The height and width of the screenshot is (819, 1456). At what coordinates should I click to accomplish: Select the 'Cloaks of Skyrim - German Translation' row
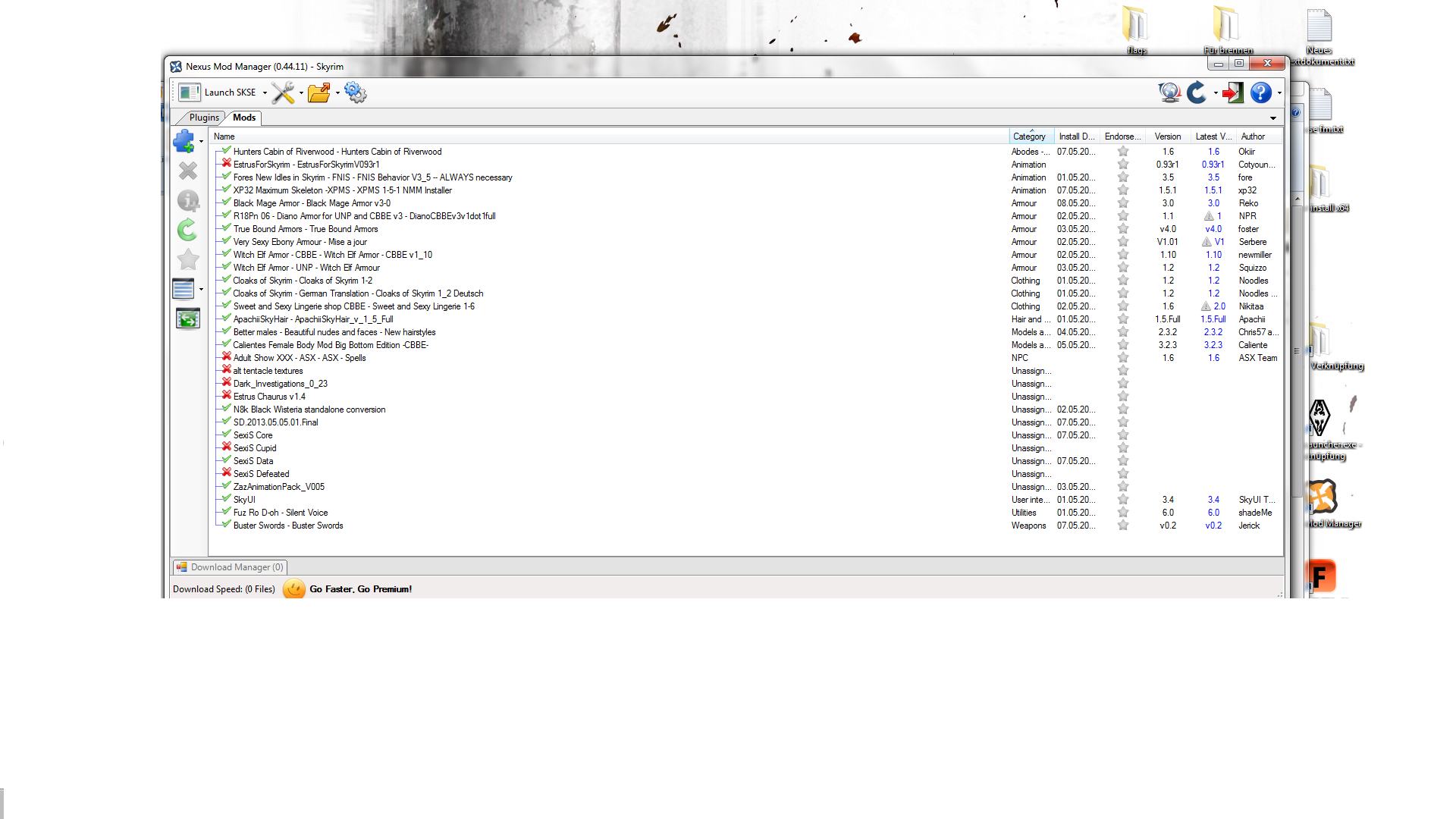747,293
